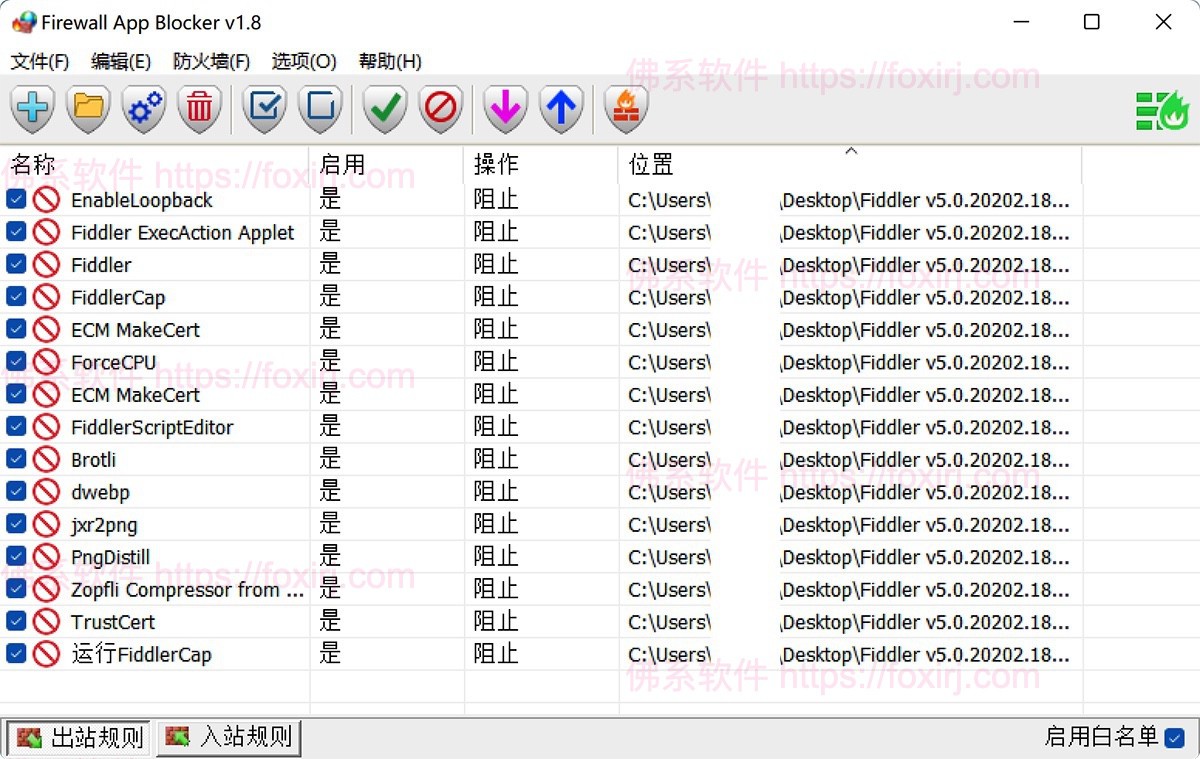This screenshot has width=1200, height=759.
Task: Delete selected rule with the trash icon
Action: (199, 110)
